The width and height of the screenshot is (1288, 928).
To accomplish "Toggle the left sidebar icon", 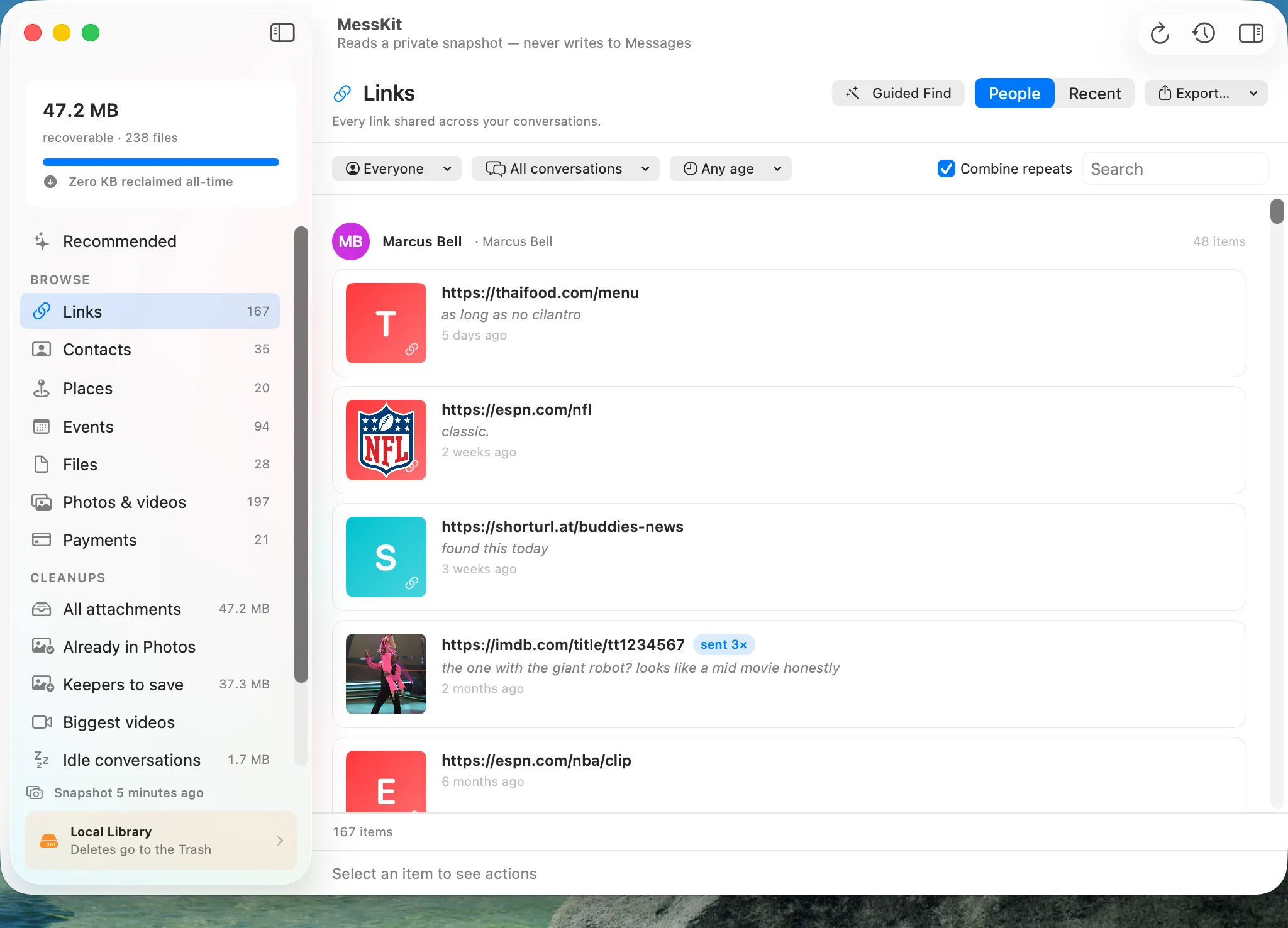I will [282, 33].
